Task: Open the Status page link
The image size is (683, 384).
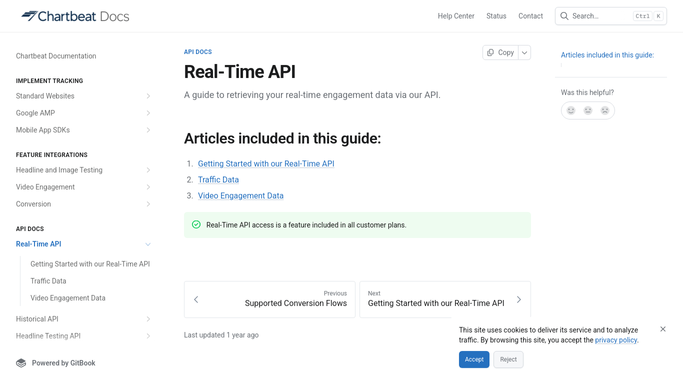Action: pyautogui.click(x=496, y=16)
